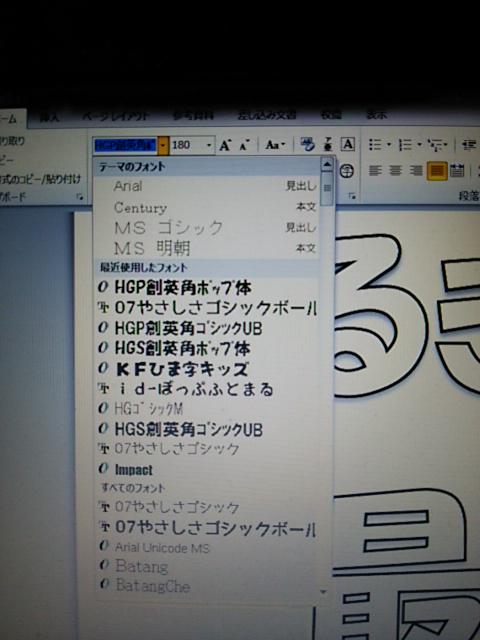The image size is (480, 640).
Task: Apply numbered list formatting
Action: coord(405,144)
